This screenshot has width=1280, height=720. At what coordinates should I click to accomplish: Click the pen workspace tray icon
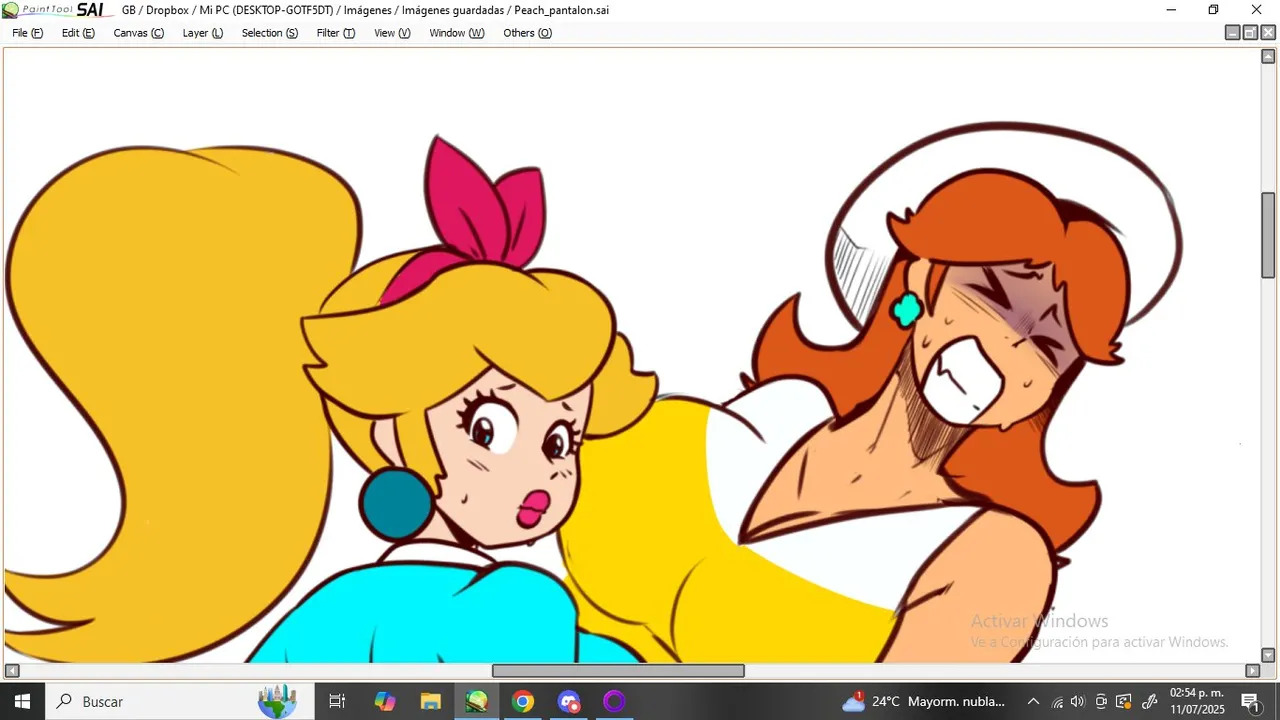pos(1150,701)
